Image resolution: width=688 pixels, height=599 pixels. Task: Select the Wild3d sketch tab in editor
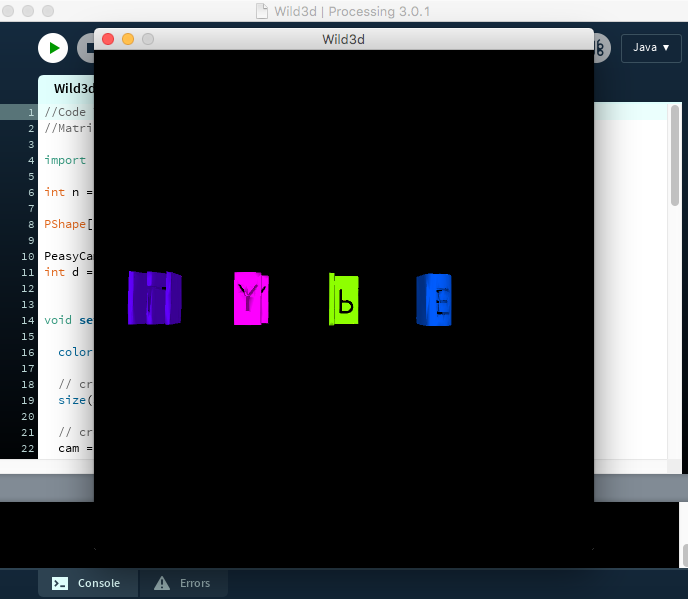tap(68, 89)
